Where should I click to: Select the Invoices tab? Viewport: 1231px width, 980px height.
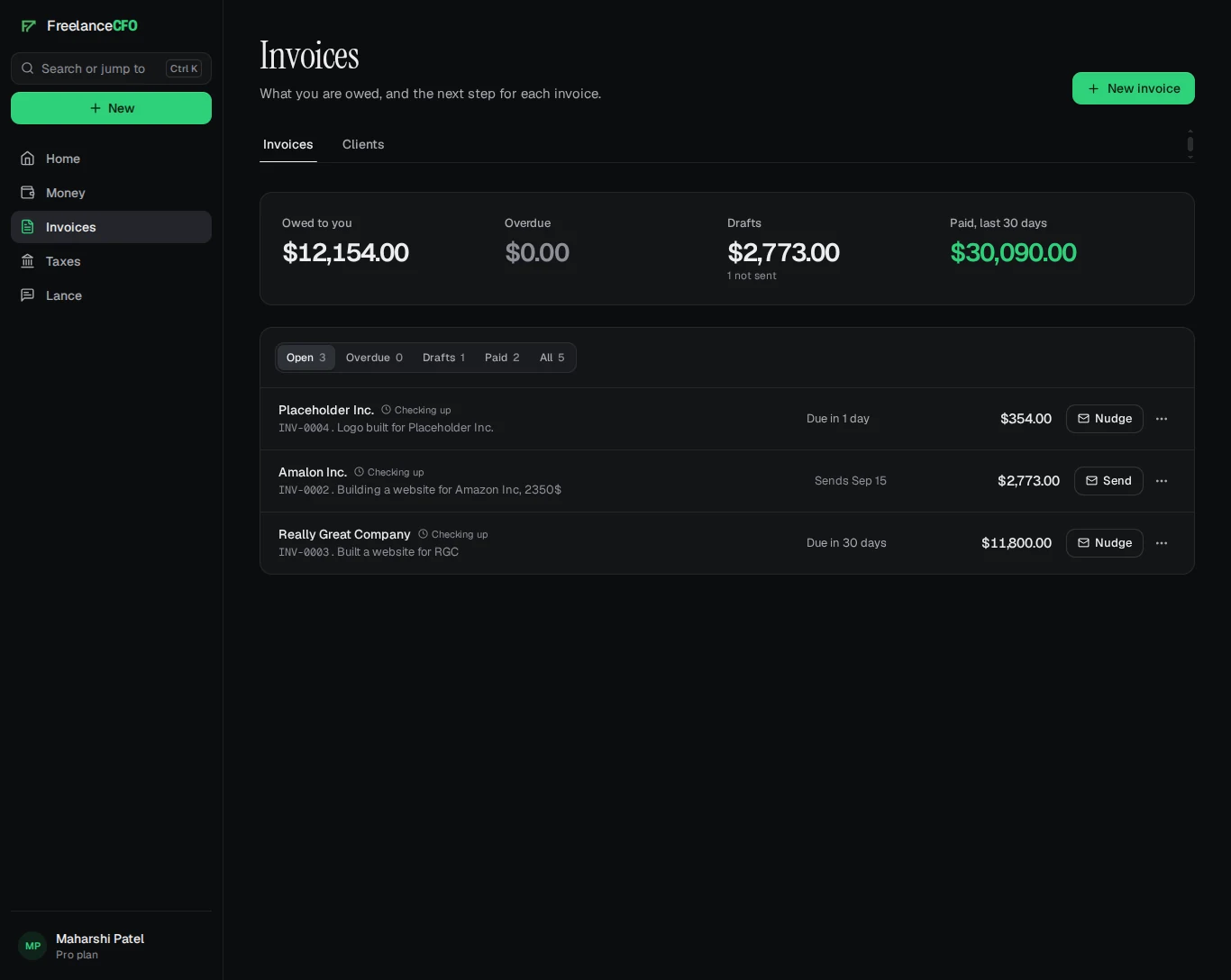(288, 144)
